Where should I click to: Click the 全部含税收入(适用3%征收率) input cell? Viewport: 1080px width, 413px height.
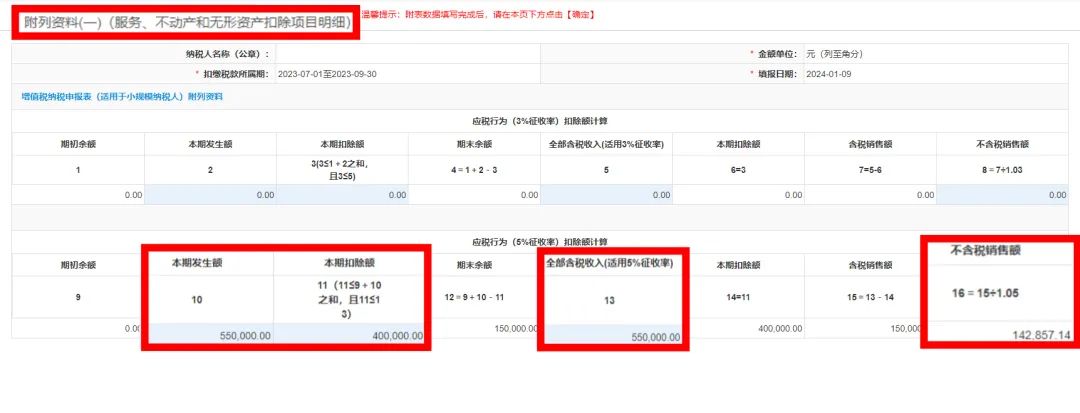[606, 195]
